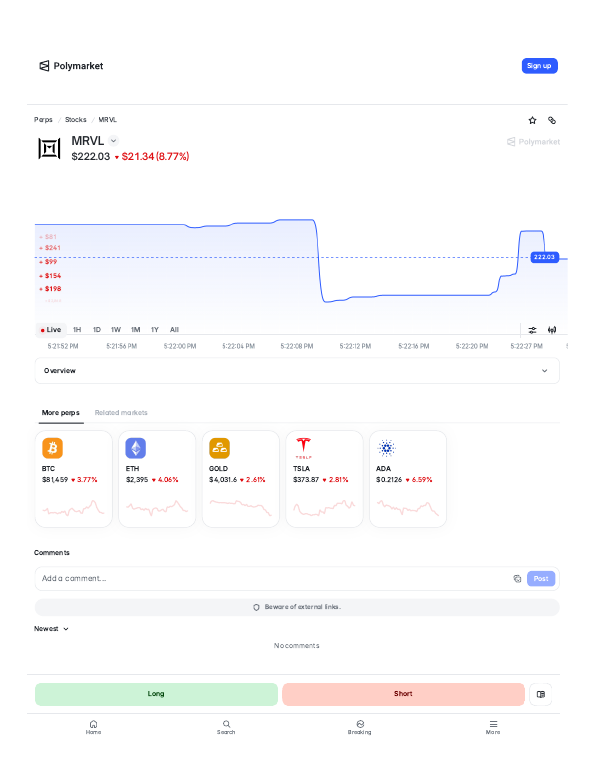Click the Short button

[403, 694]
